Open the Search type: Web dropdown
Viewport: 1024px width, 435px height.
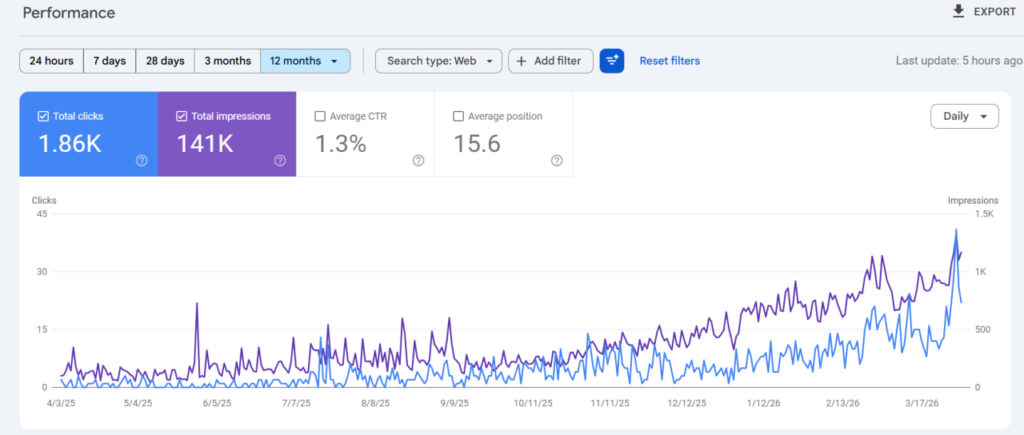(x=438, y=61)
